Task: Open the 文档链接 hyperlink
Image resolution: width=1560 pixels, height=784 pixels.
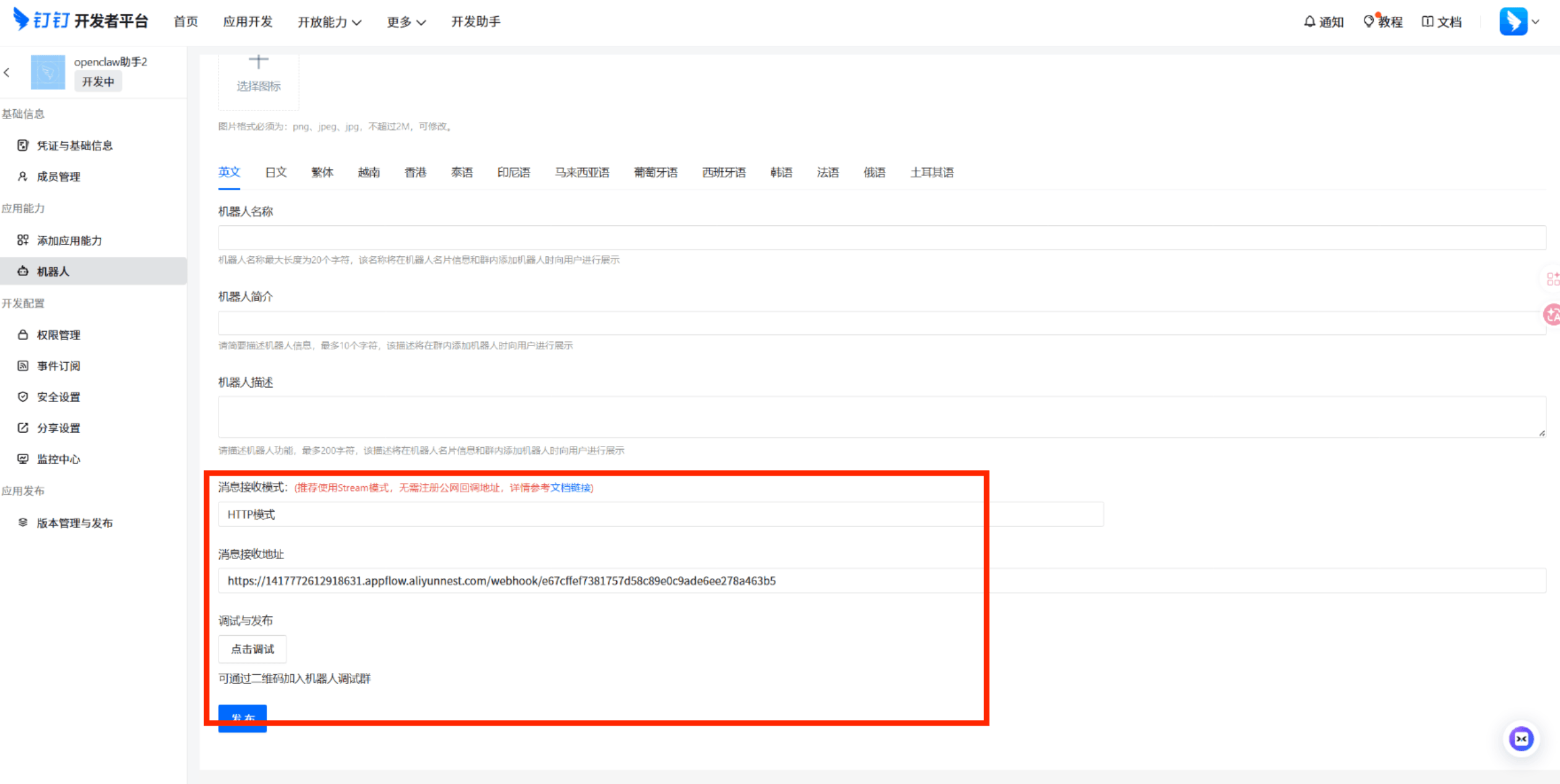Action: [x=570, y=488]
